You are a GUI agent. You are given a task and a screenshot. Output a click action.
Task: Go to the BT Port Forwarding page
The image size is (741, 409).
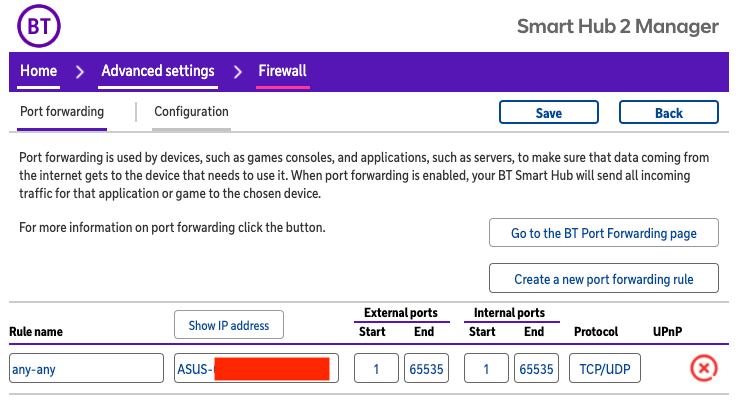tap(604, 233)
